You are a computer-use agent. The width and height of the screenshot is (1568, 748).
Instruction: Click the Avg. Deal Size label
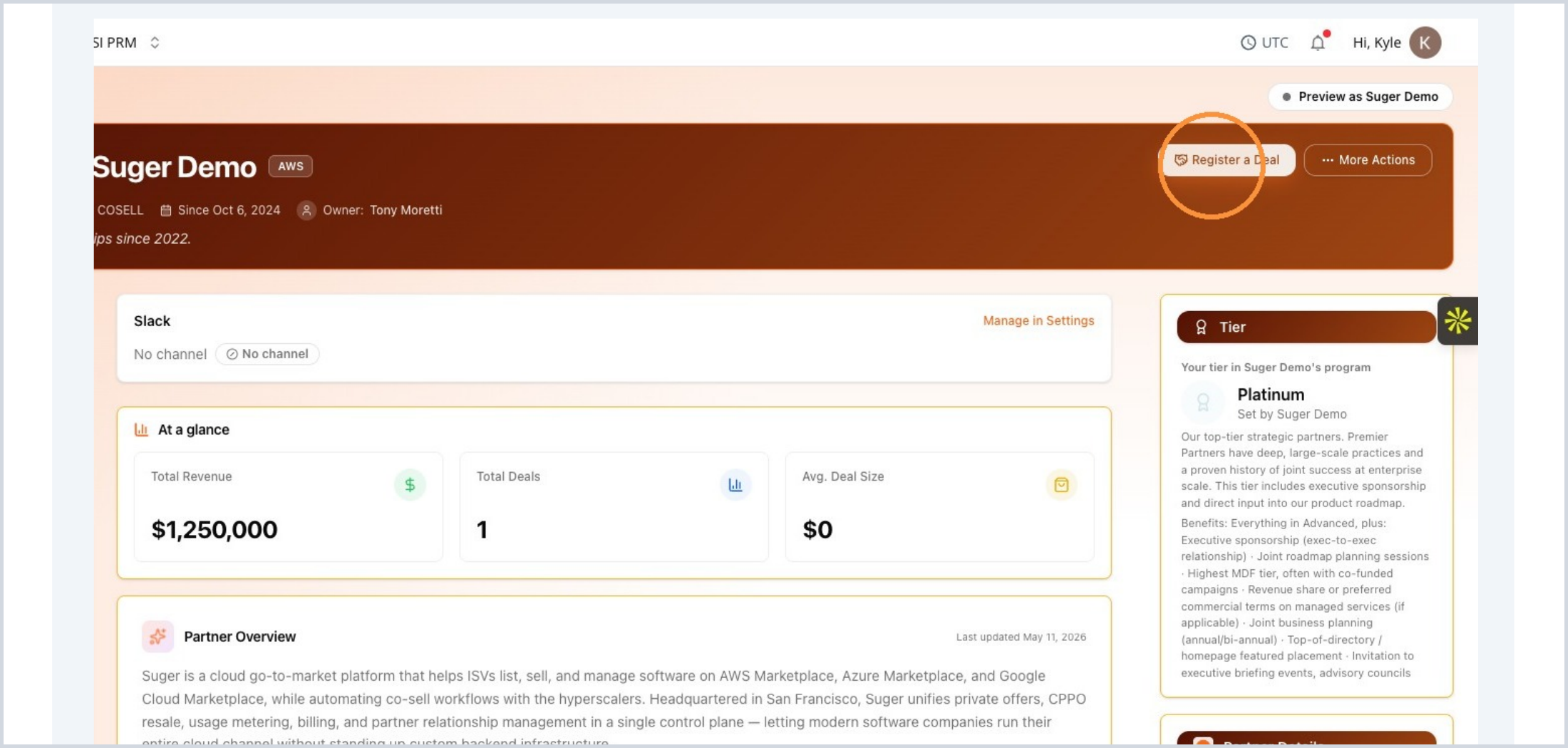click(x=843, y=476)
